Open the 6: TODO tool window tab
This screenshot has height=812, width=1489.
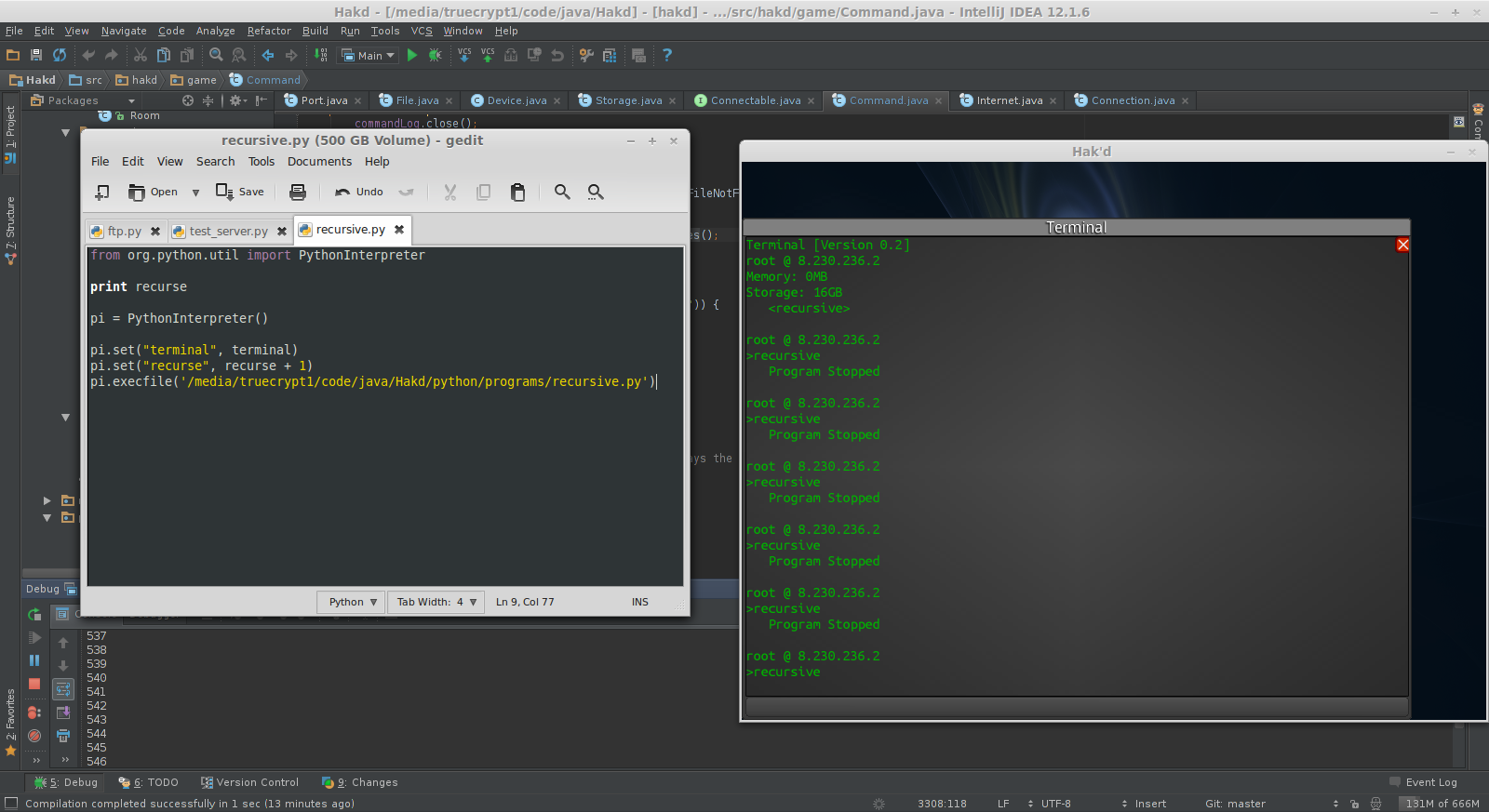(148, 782)
